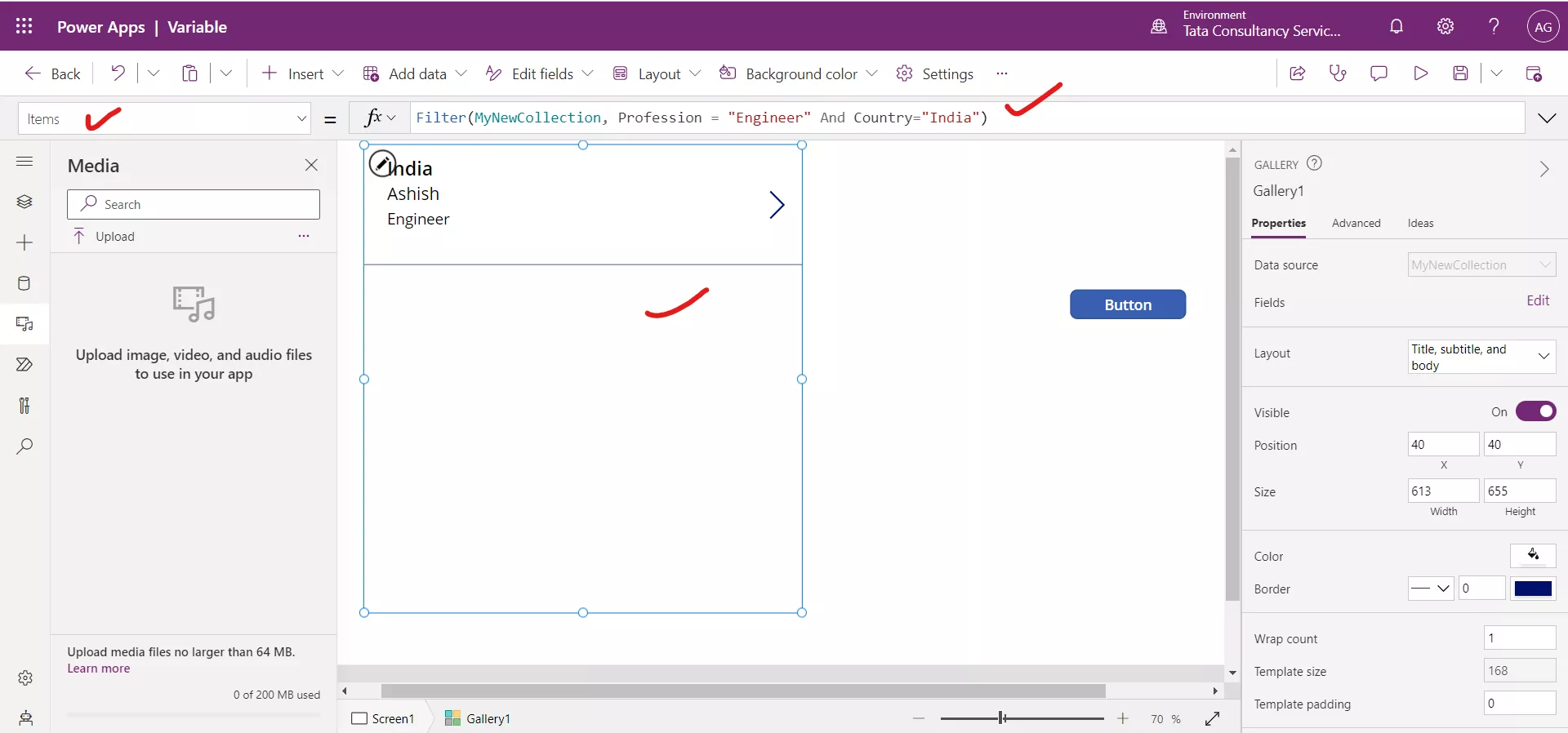Click the dark blue border color swatch
Image resolution: width=1568 pixels, height=733 pixels.
point(1533,589)
